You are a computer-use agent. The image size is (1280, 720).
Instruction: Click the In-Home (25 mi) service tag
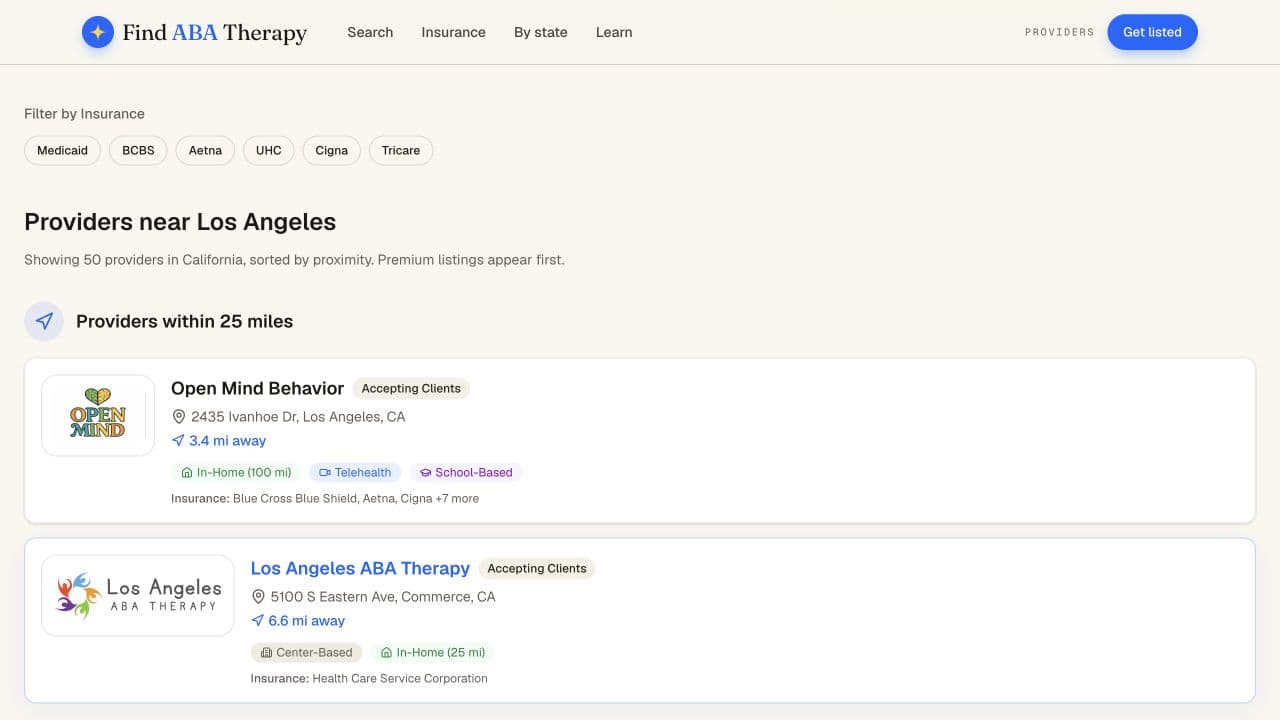tap(433, 652)
